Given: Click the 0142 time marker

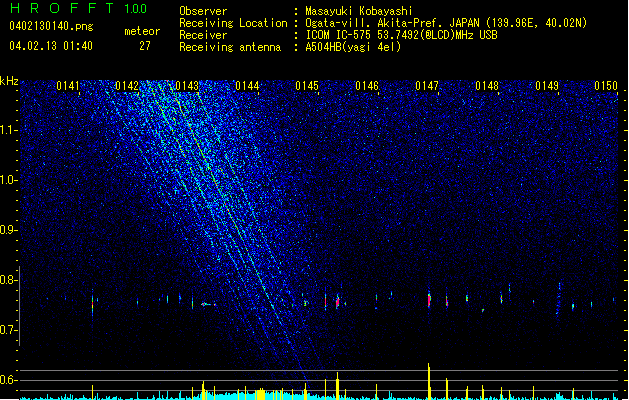Looking at the screenshot, I should coord(127,86).
